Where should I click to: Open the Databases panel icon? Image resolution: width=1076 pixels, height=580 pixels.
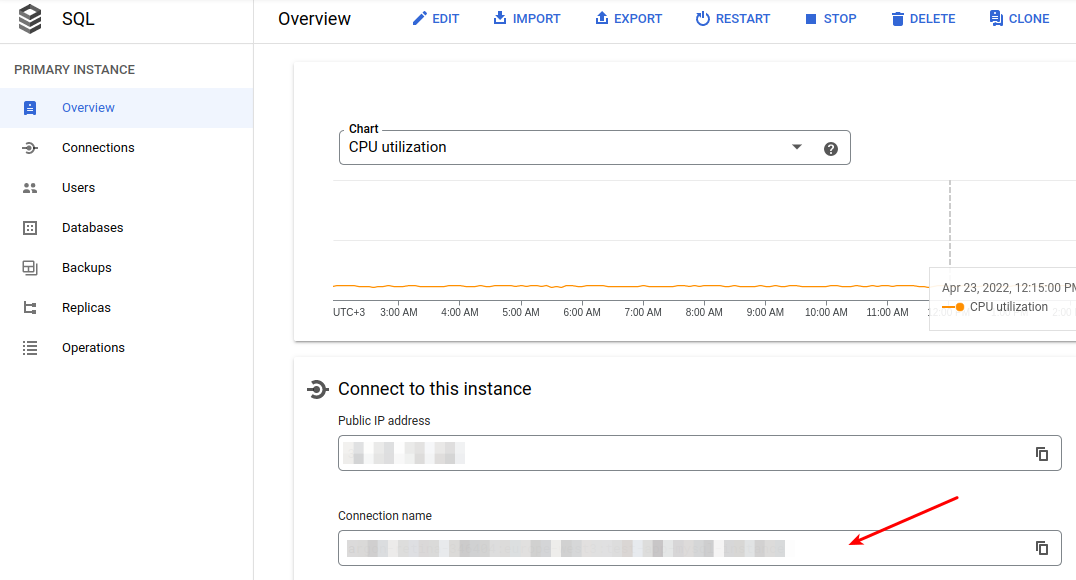pyautogui.click(x=30, y=227)
